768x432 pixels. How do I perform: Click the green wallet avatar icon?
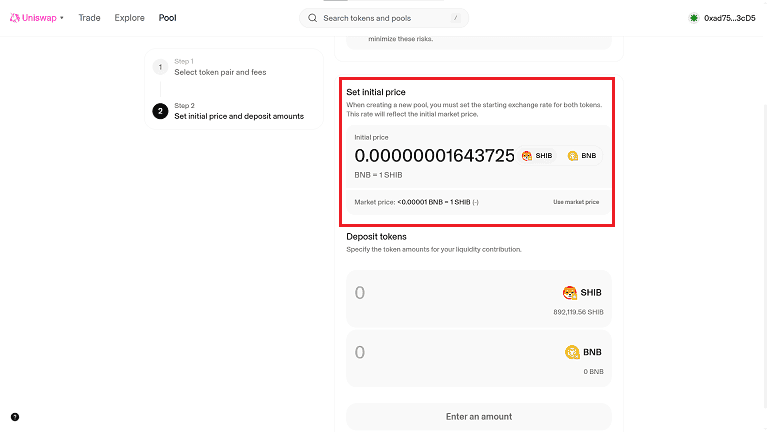coord(694,18)
